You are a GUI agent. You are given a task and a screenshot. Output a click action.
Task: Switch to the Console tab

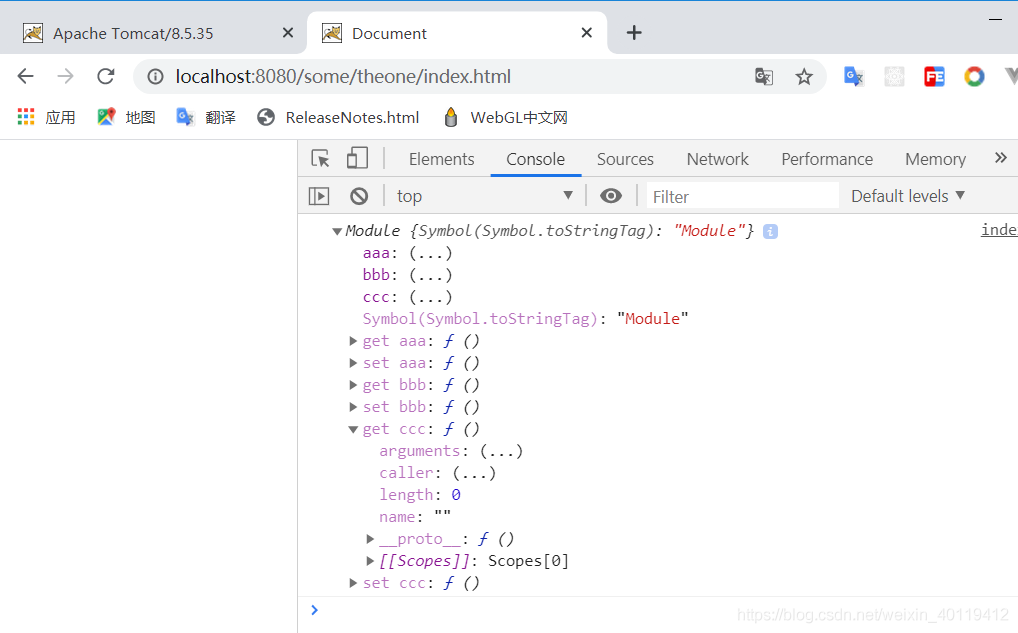(536, 159)
